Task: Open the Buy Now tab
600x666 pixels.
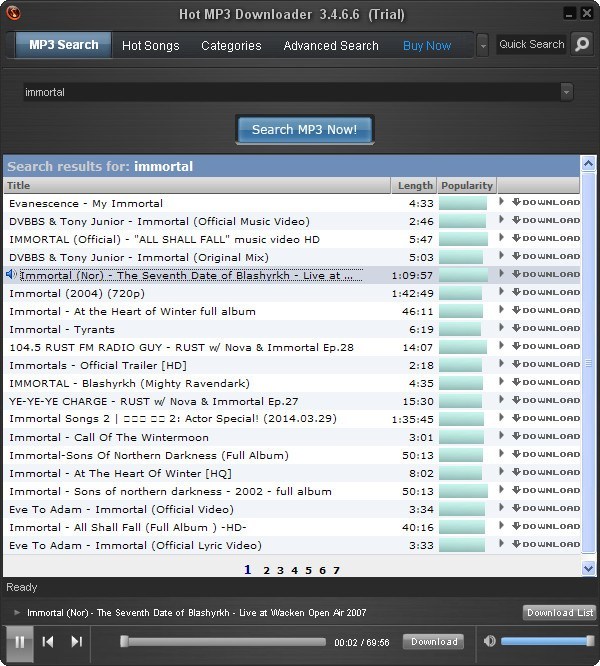Action: click(x=427, y=45)
